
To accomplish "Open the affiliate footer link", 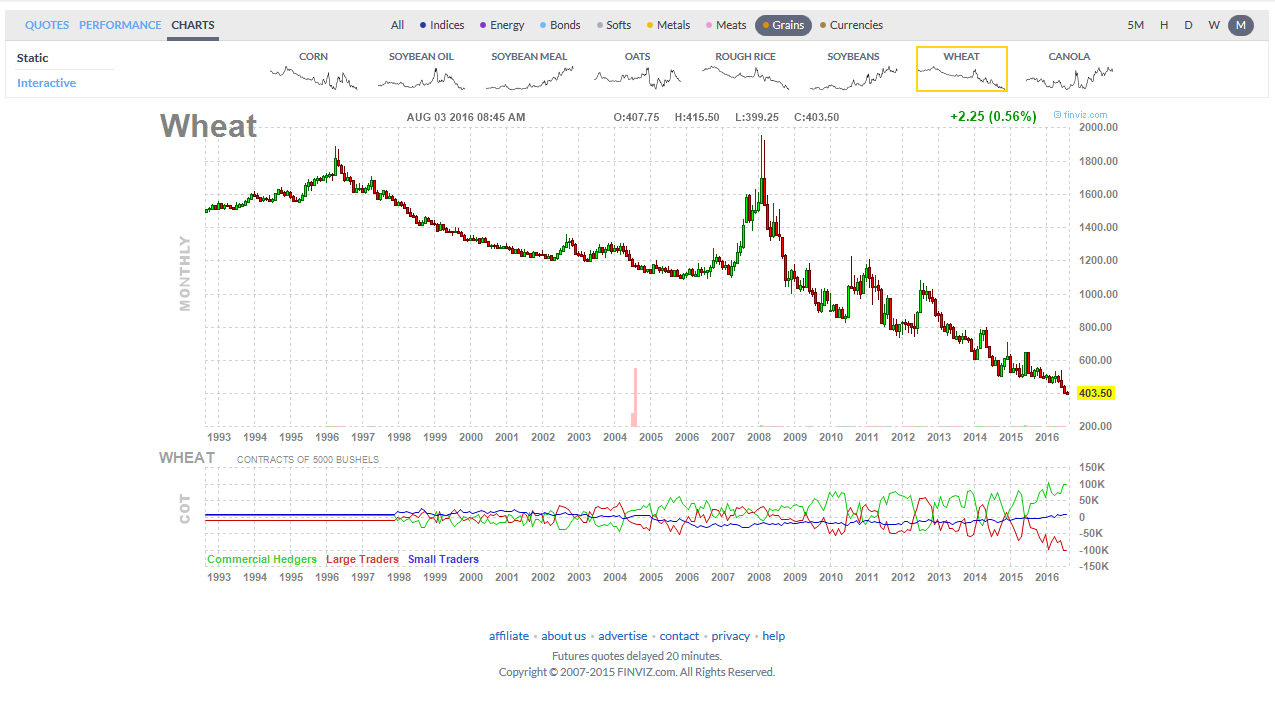I will click(509, 636).
